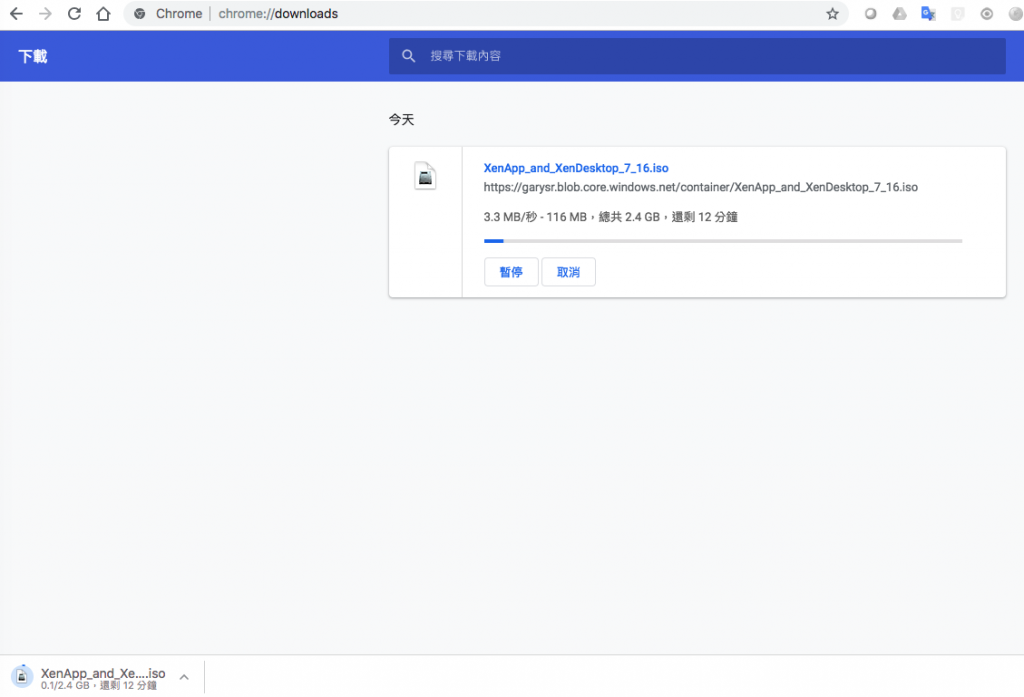Reload the downloads page
Screen dimensions: 1024x697
tap(74, 14)
